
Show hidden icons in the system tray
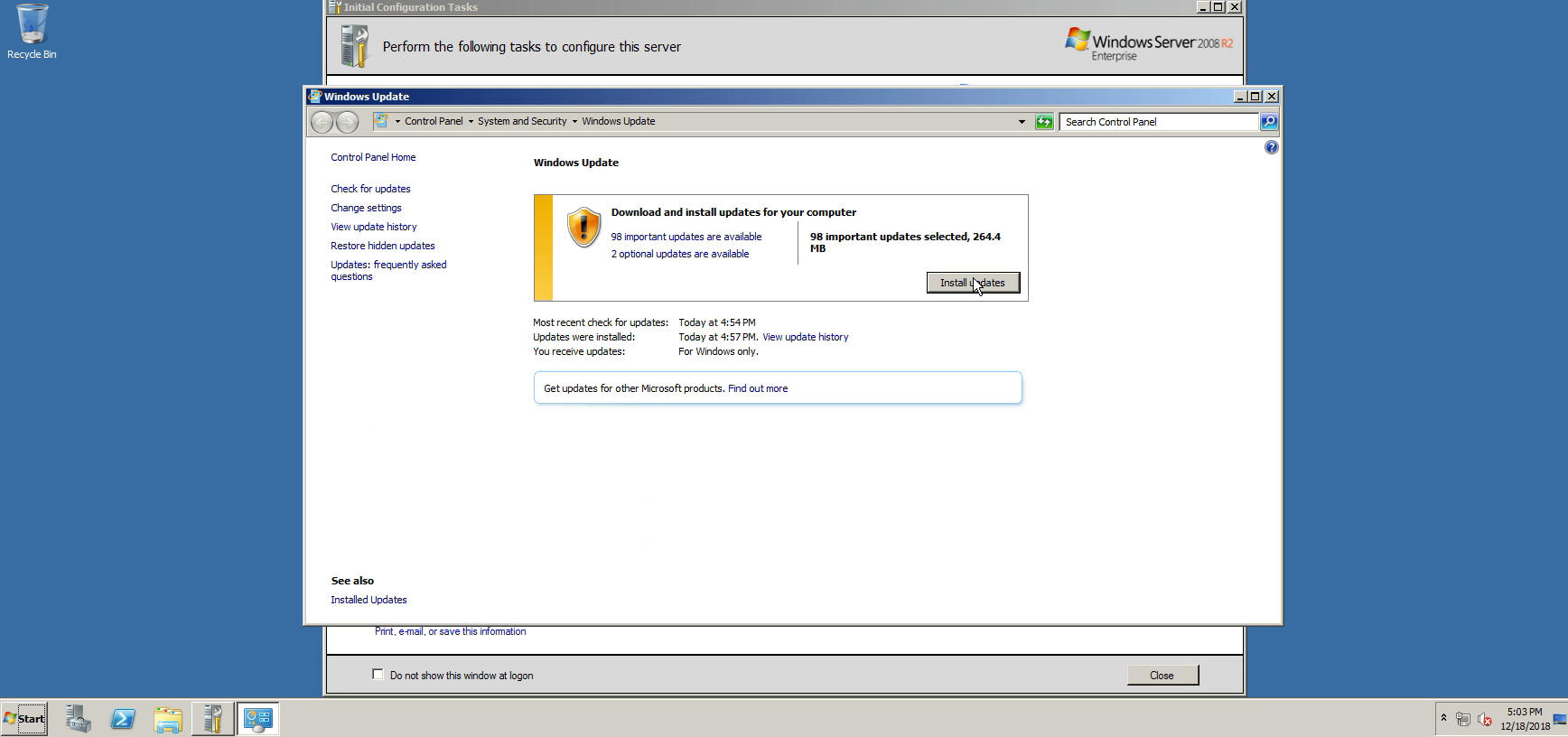point(1443,719)
